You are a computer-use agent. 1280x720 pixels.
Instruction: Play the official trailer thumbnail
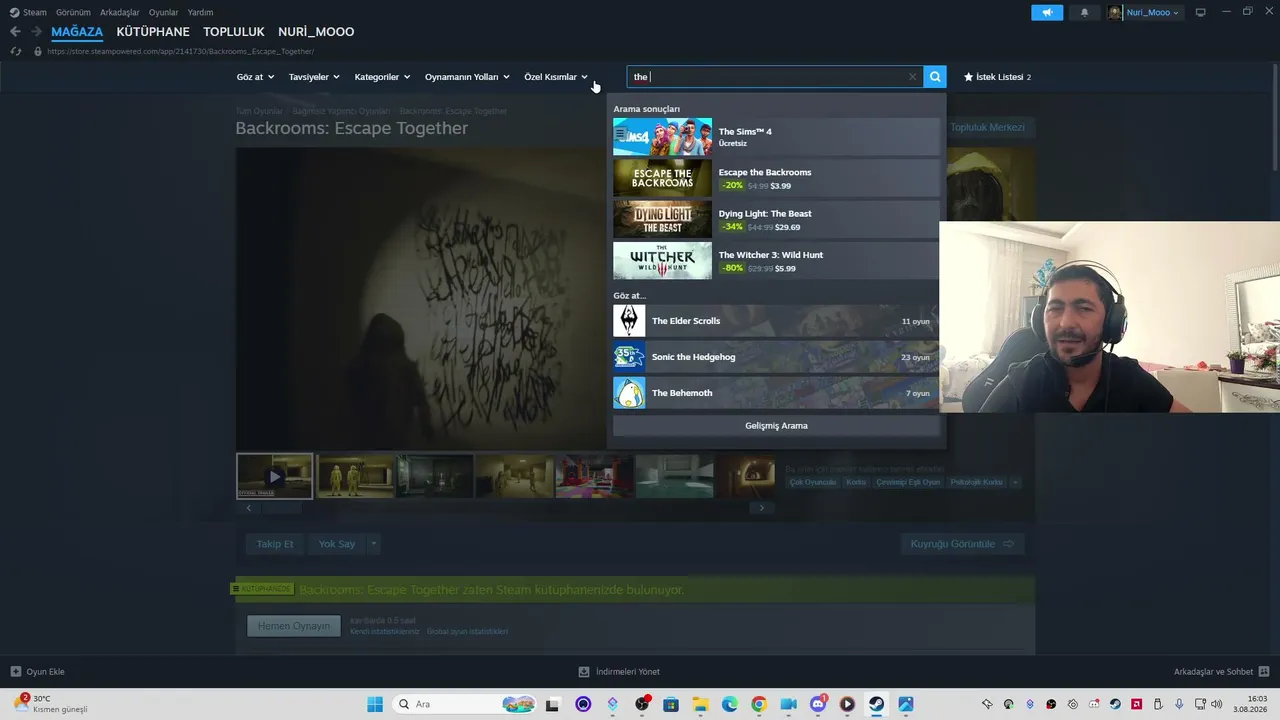point(275,476)
